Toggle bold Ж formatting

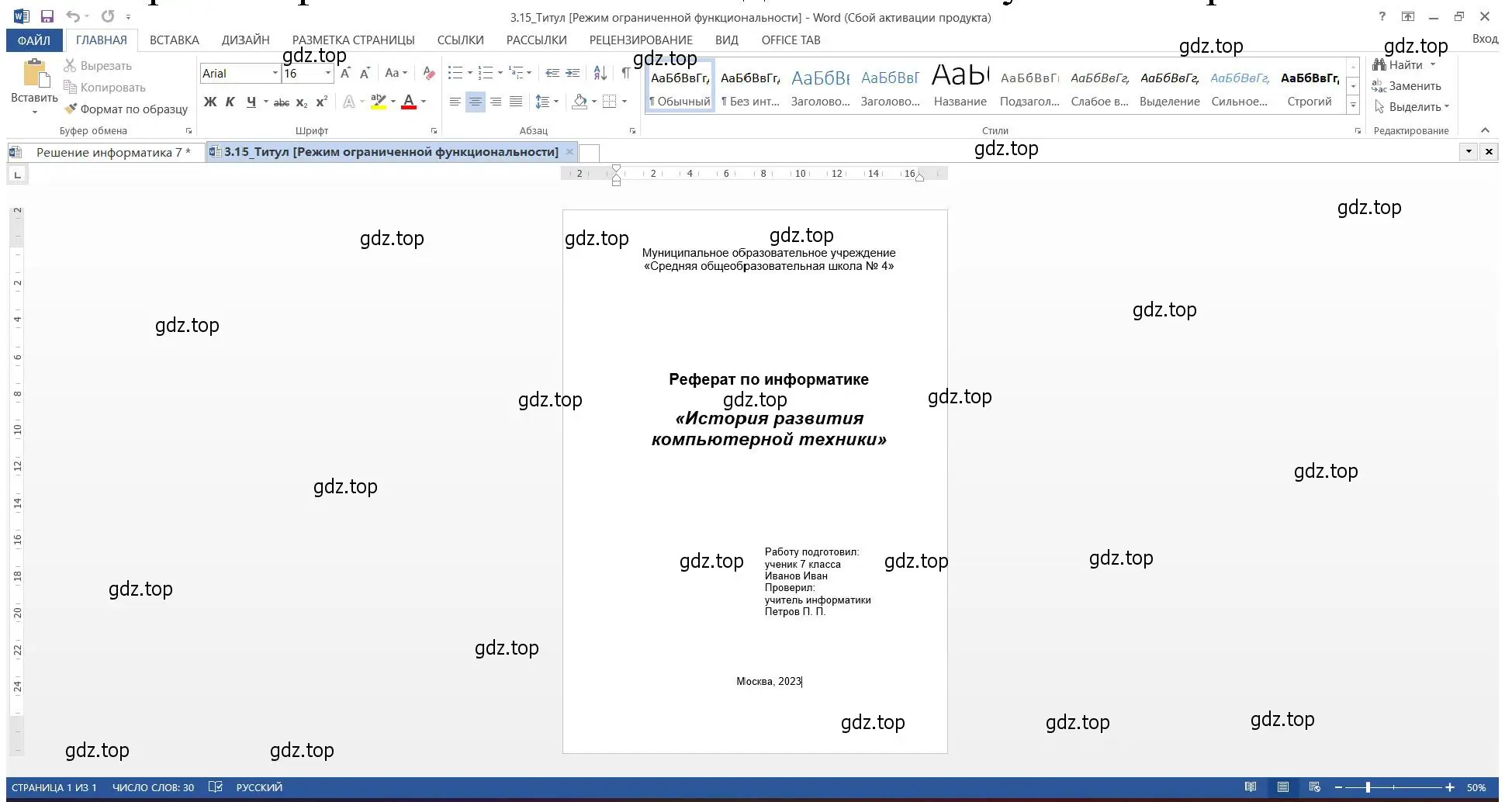tap(209, 102)
